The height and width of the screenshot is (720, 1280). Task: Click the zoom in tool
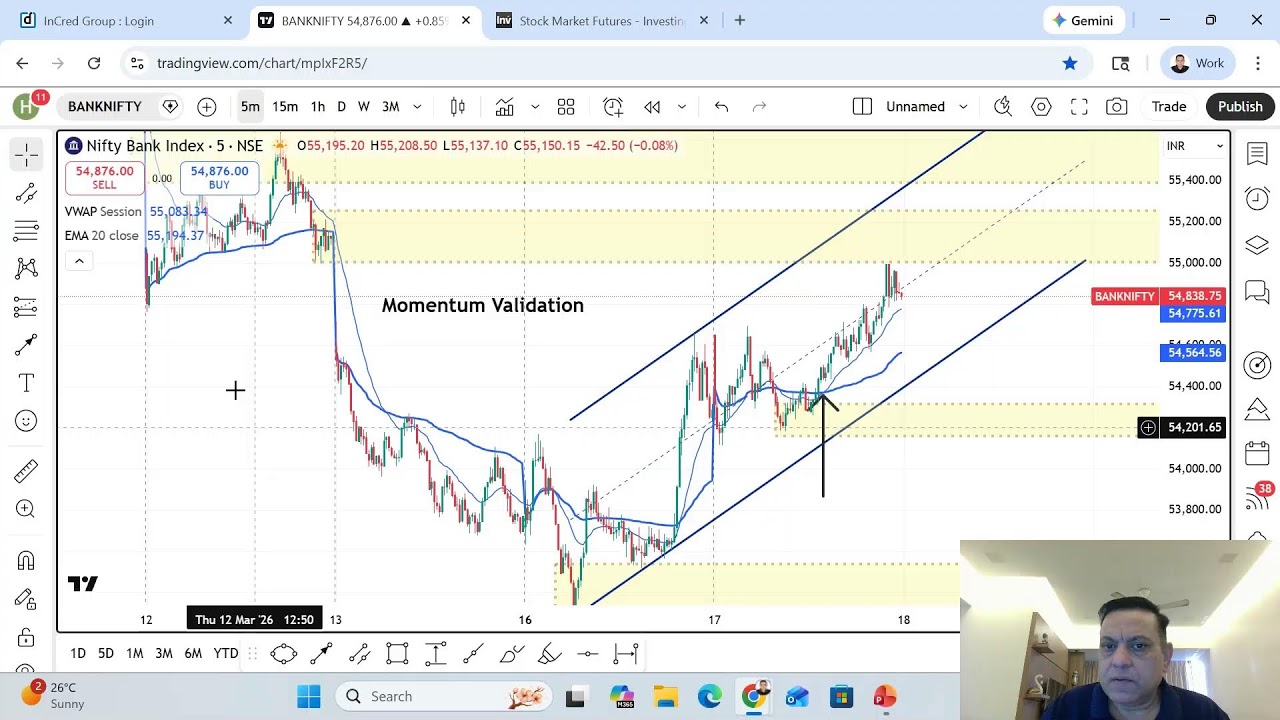coord(26,509)
